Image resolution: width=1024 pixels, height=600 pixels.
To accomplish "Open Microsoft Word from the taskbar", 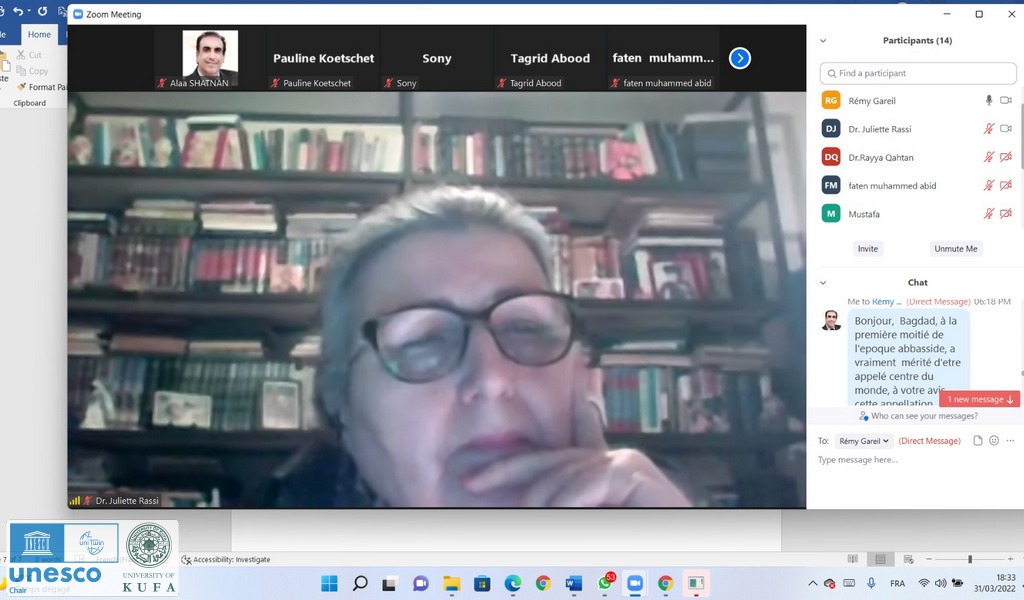I will coord(573,583).
